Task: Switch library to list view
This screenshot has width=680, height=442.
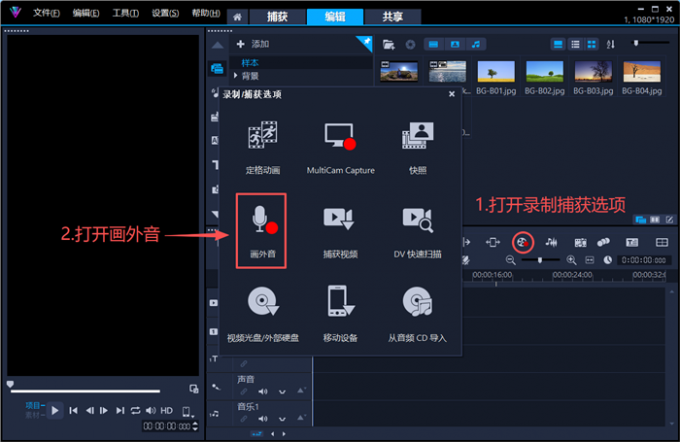Action: click(575, 44)
